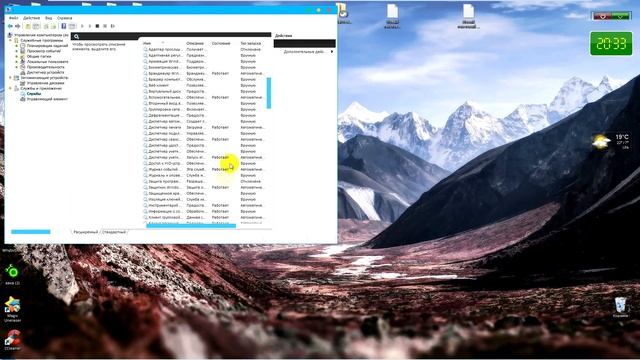Click the Управление дисками tree icon
This screenshot has width=640, height=360.
[x=23, y=83]
